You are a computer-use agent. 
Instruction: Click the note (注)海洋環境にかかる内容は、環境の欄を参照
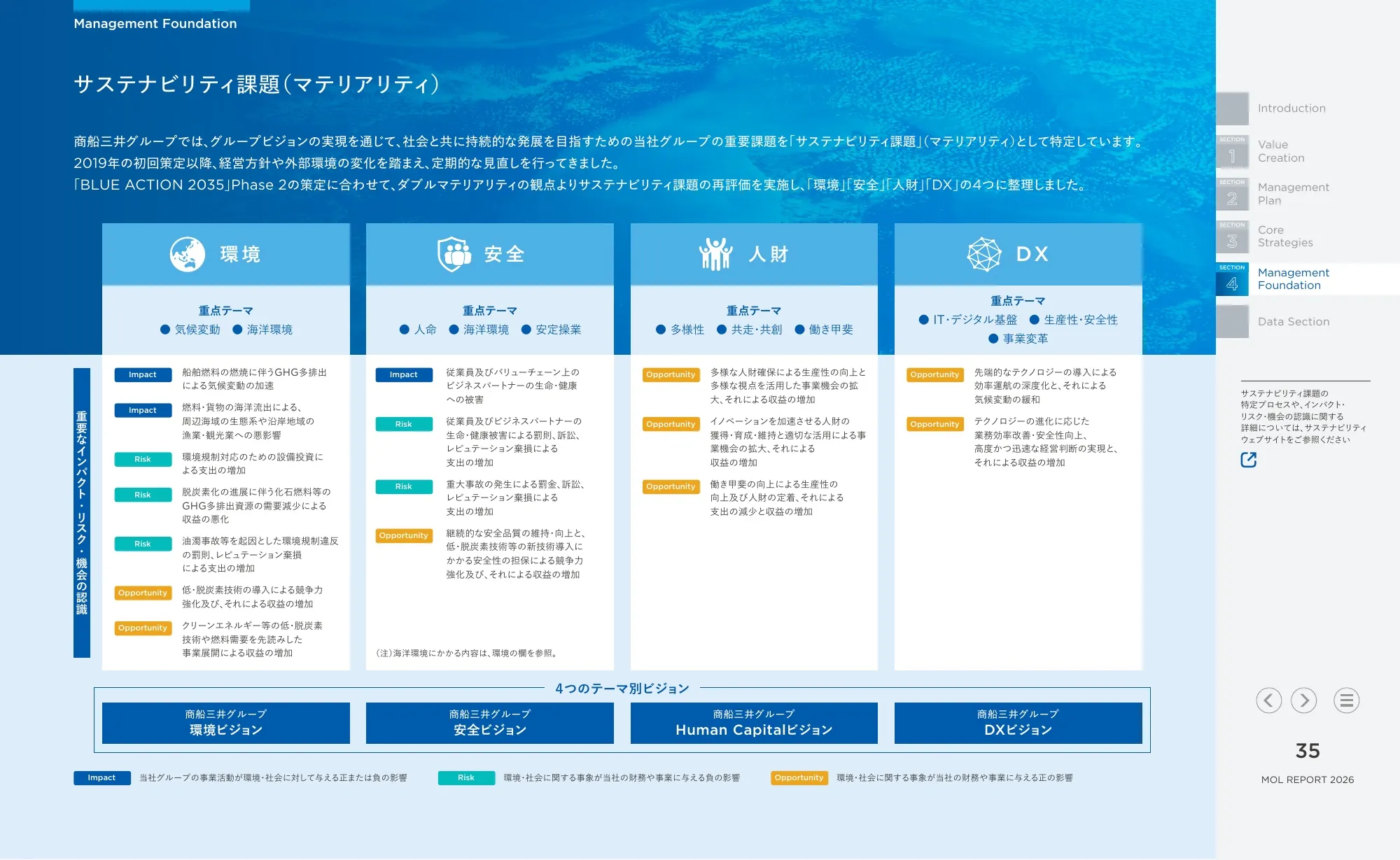(467, 654)
